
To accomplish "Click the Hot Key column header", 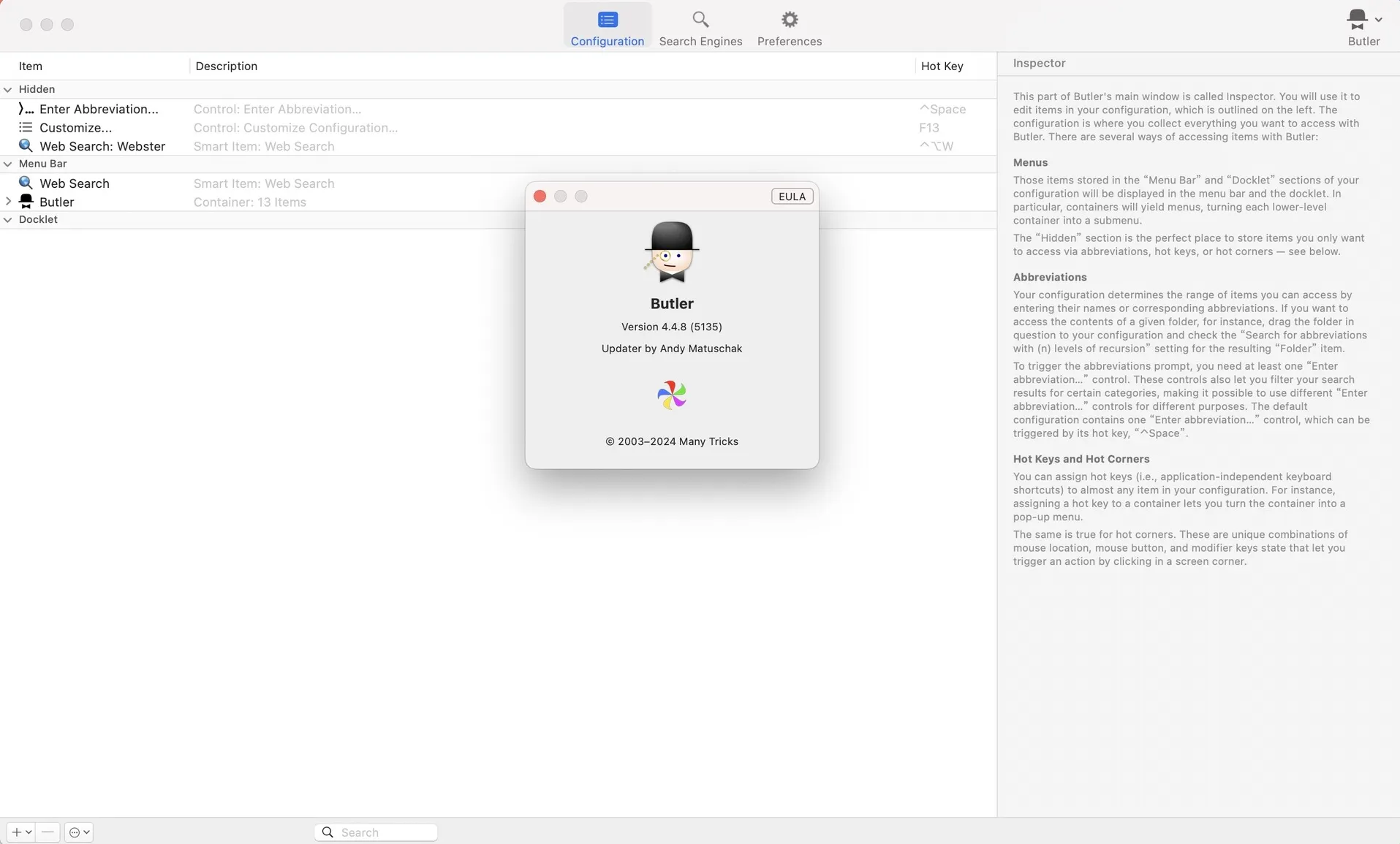I will [942, 66].
